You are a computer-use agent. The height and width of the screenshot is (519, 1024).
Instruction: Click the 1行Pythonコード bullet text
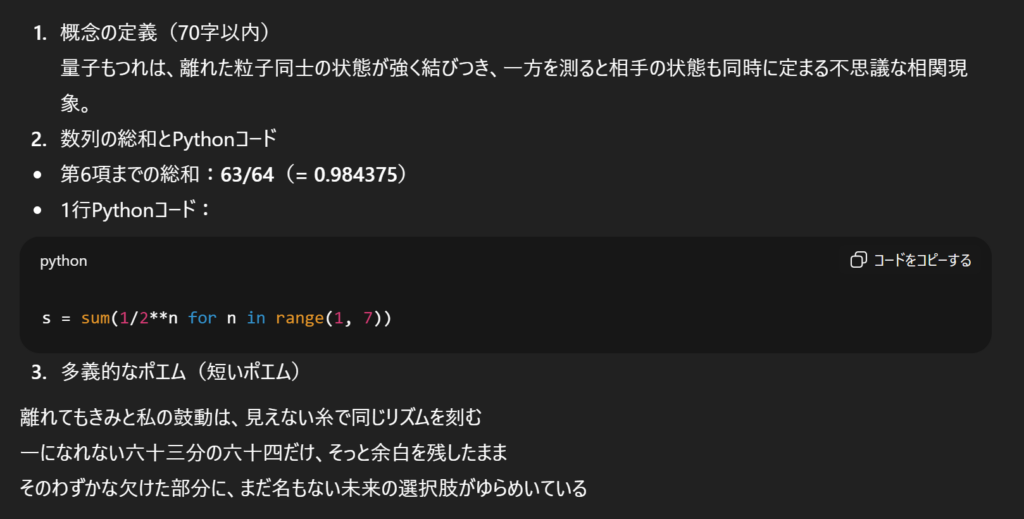click(x=134, y=210)
